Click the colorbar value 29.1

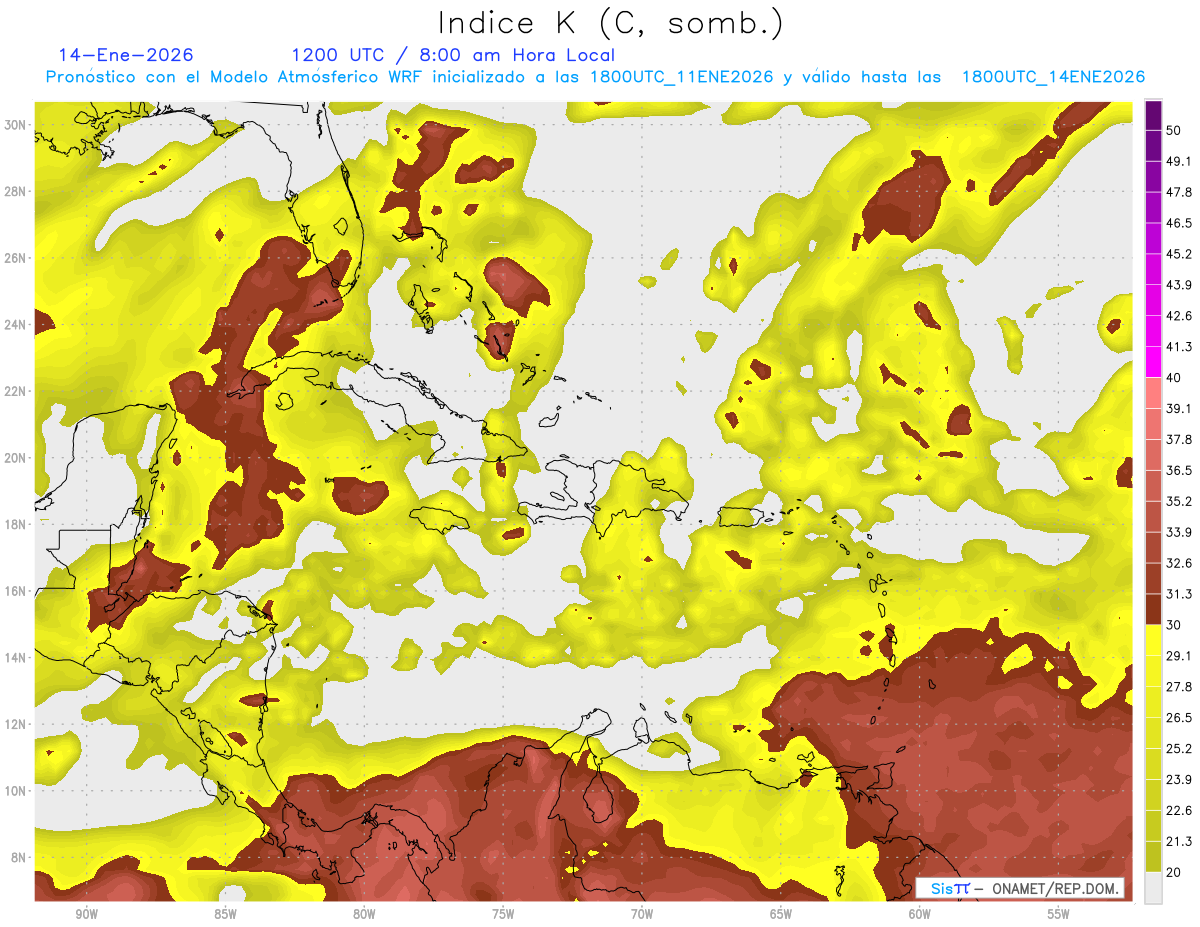coord(1179,655)
